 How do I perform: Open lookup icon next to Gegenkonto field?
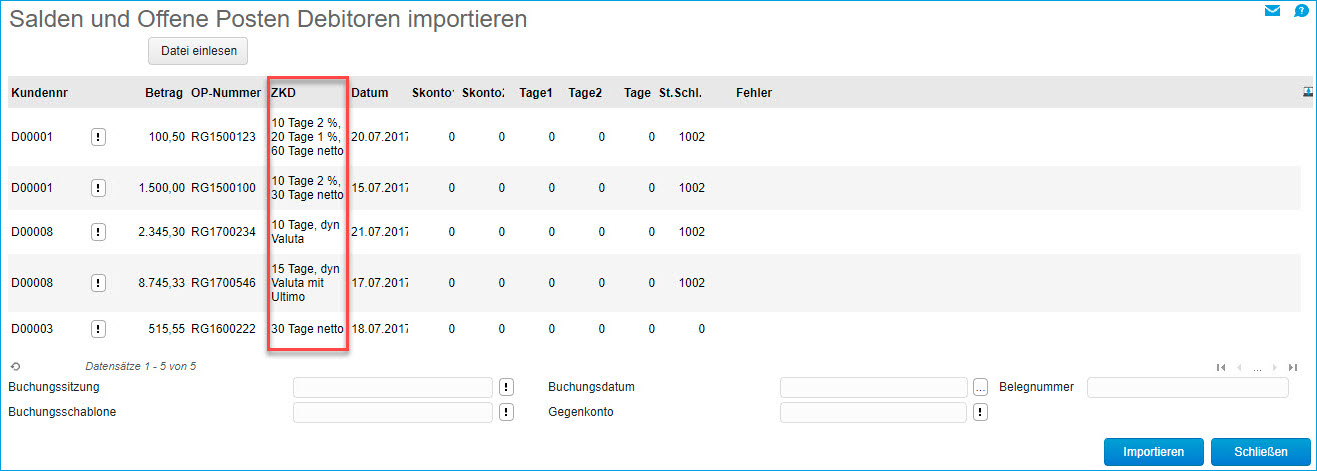tap(979, 412)
